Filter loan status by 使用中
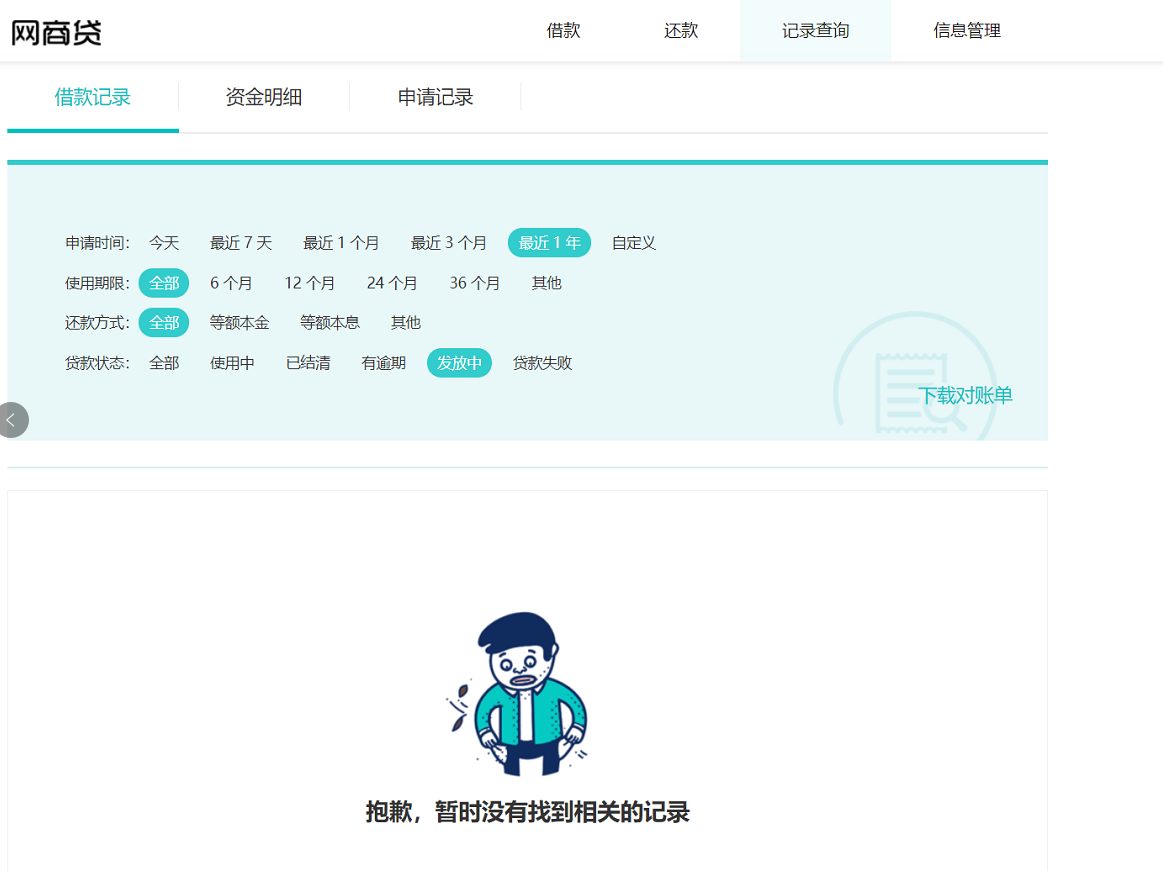1163x871 pixels. point(232,363)
